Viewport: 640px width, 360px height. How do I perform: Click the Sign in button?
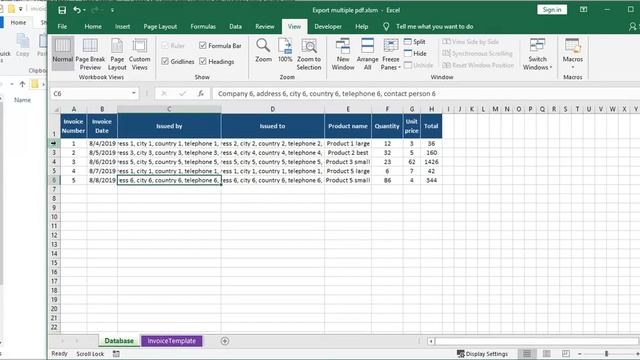click(552, 10)
